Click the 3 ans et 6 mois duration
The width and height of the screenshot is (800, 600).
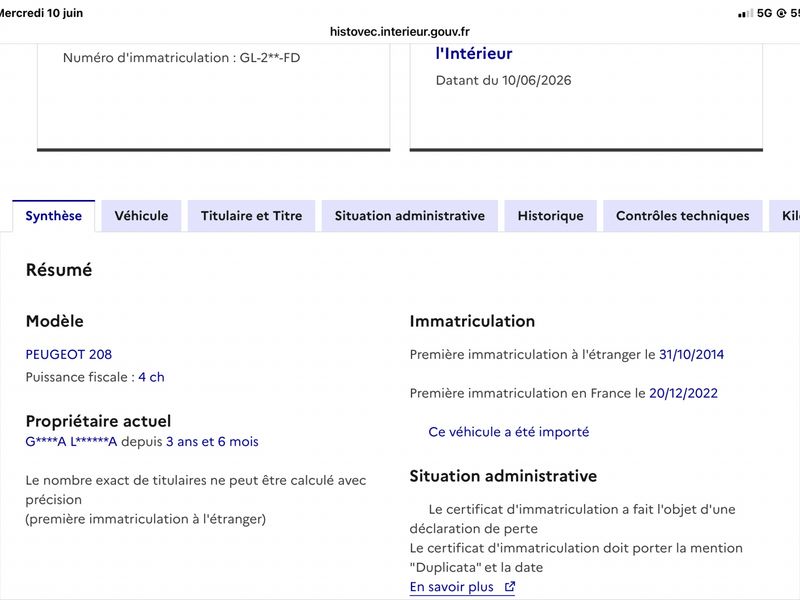(212, 442)
